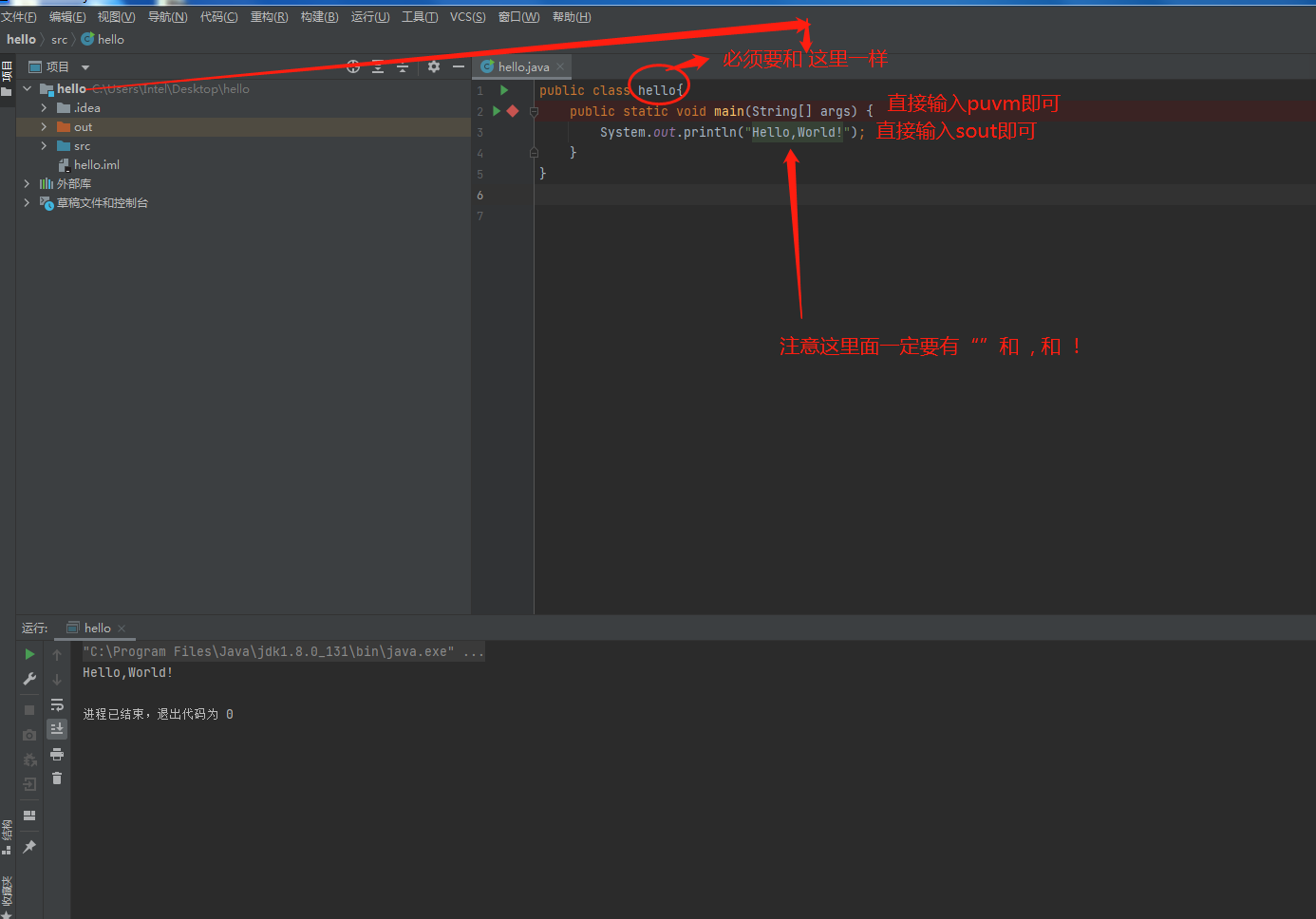Click the Expand All icon in project panel

point(378,66)
